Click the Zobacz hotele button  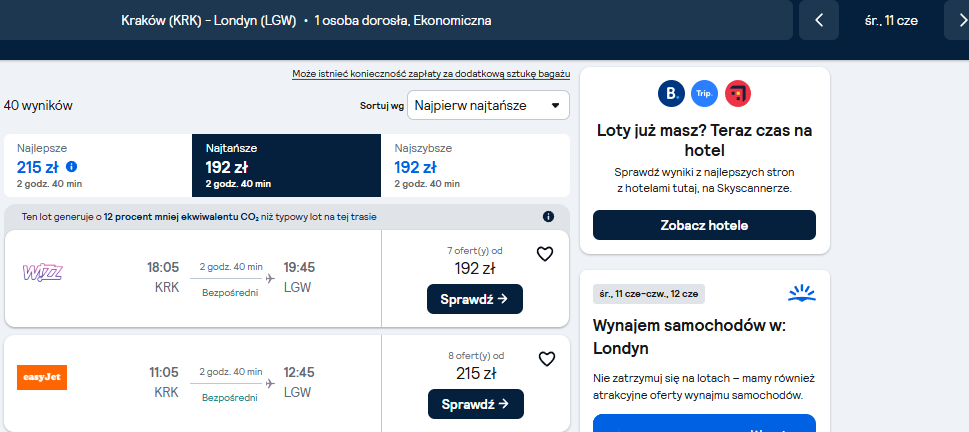click(x=705, y=225)
